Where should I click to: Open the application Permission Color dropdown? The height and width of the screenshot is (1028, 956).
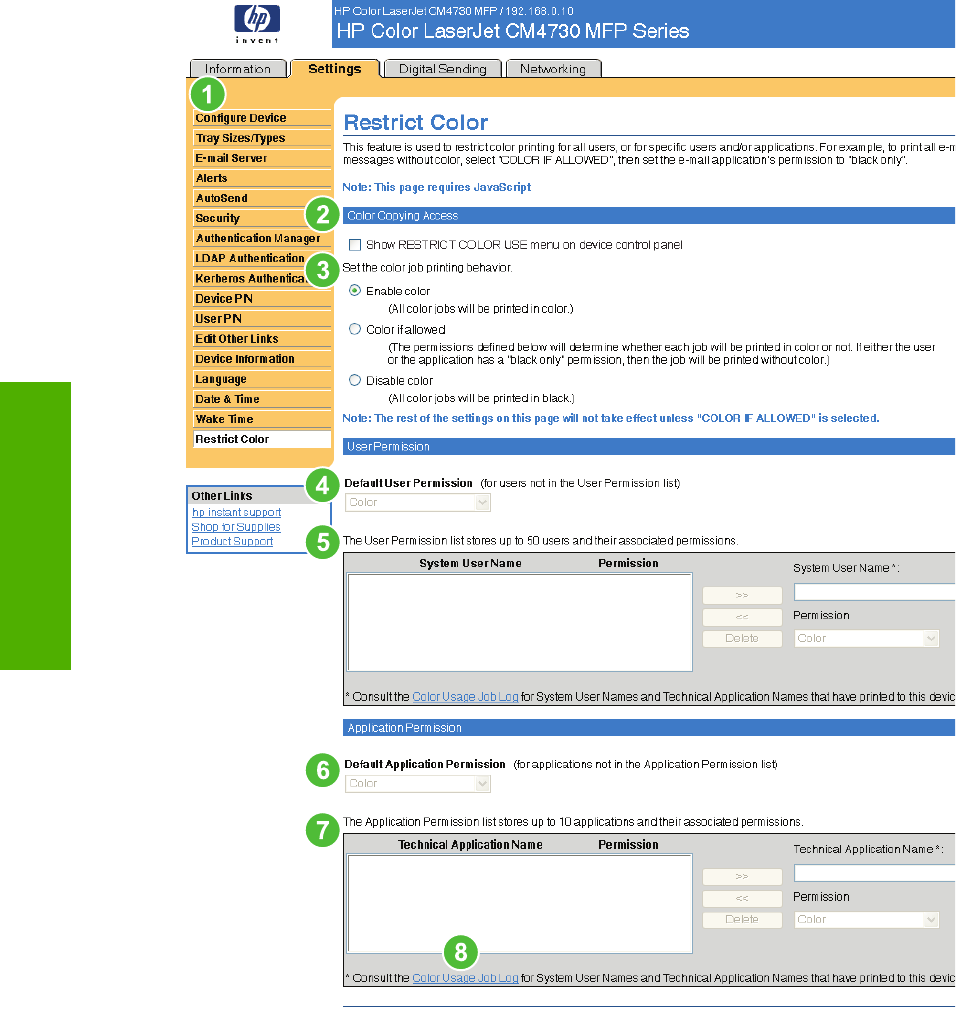pos(867,920)
